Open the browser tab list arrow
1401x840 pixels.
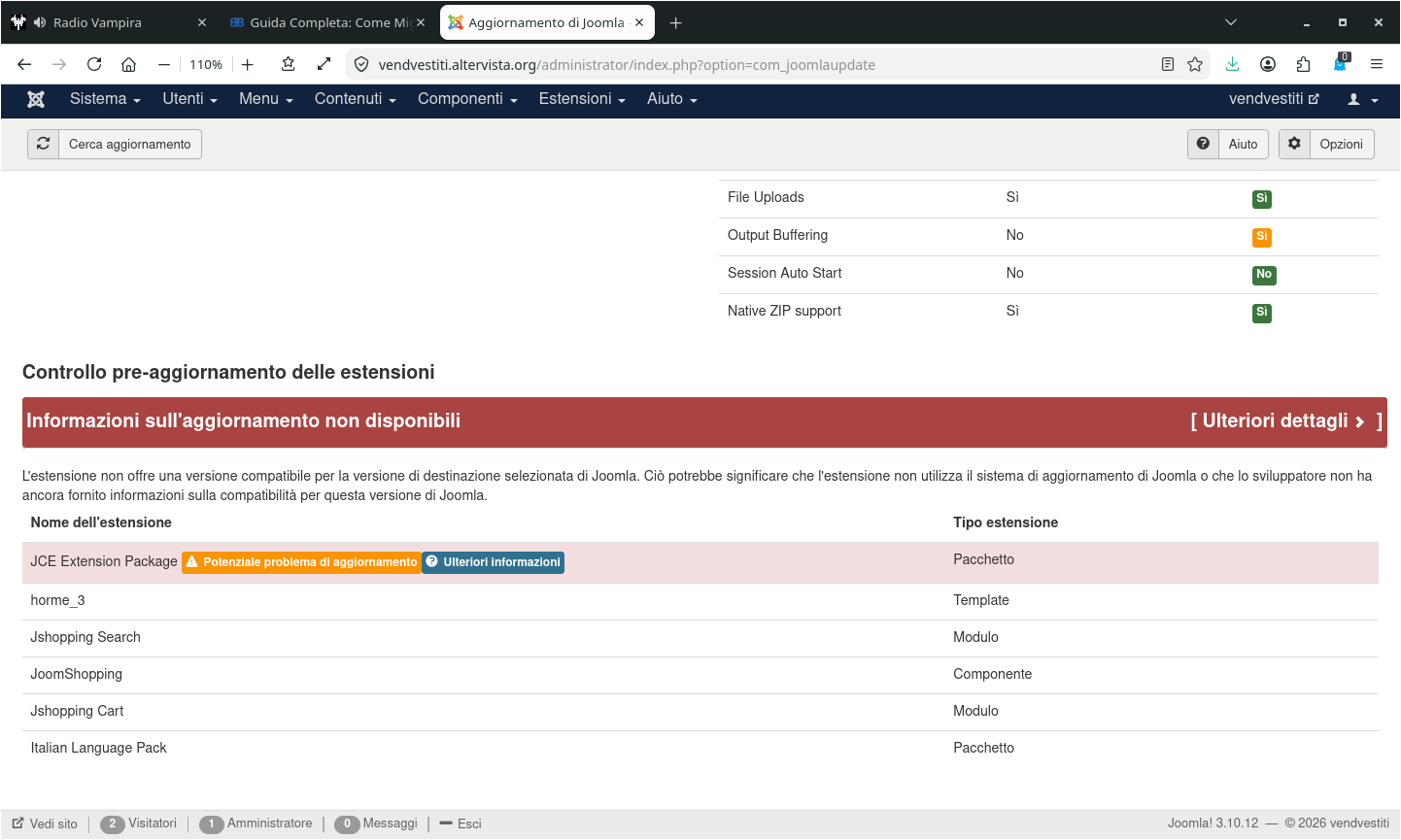pos(1230,21)
